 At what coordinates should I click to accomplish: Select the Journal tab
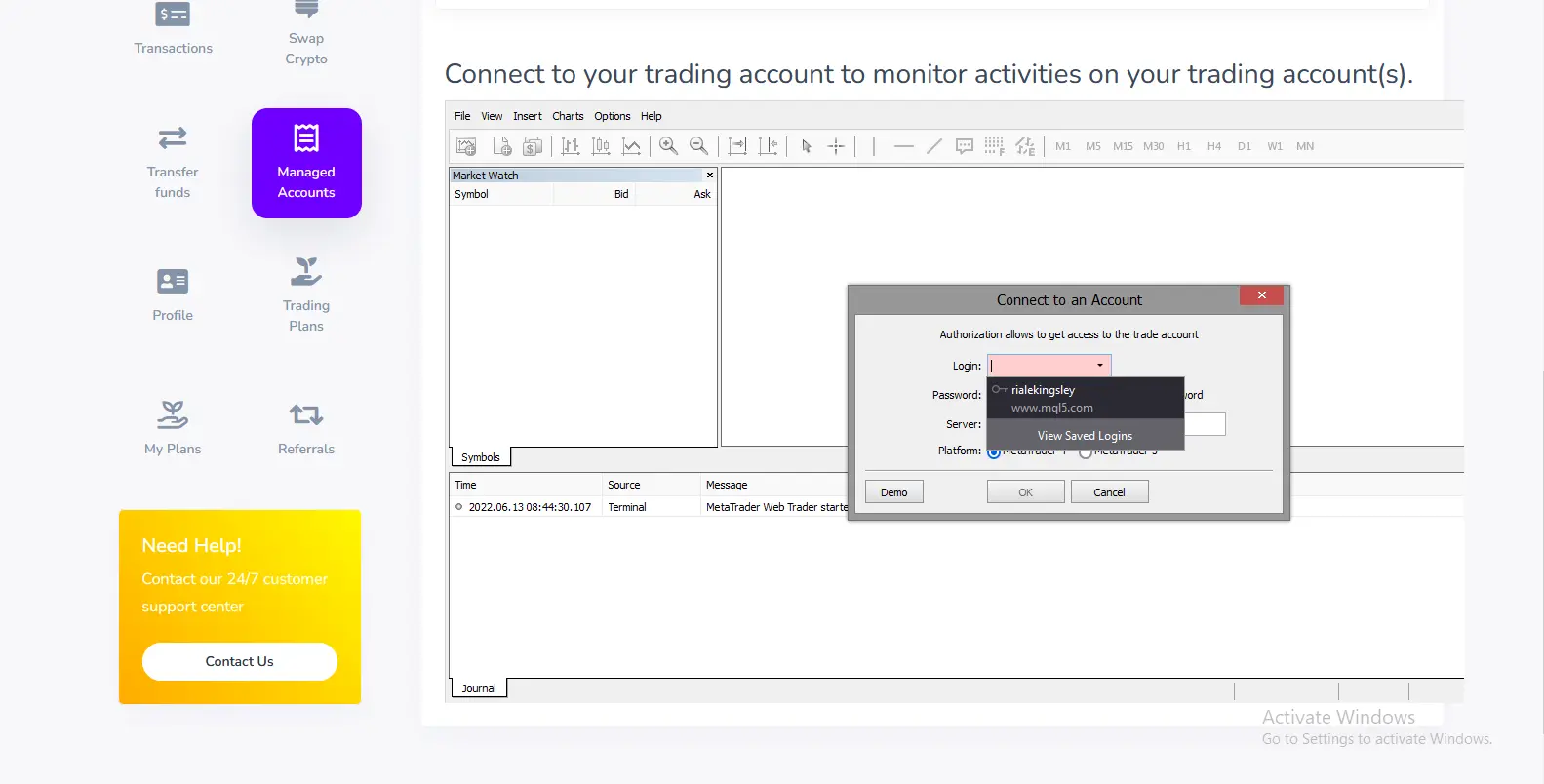479,688
